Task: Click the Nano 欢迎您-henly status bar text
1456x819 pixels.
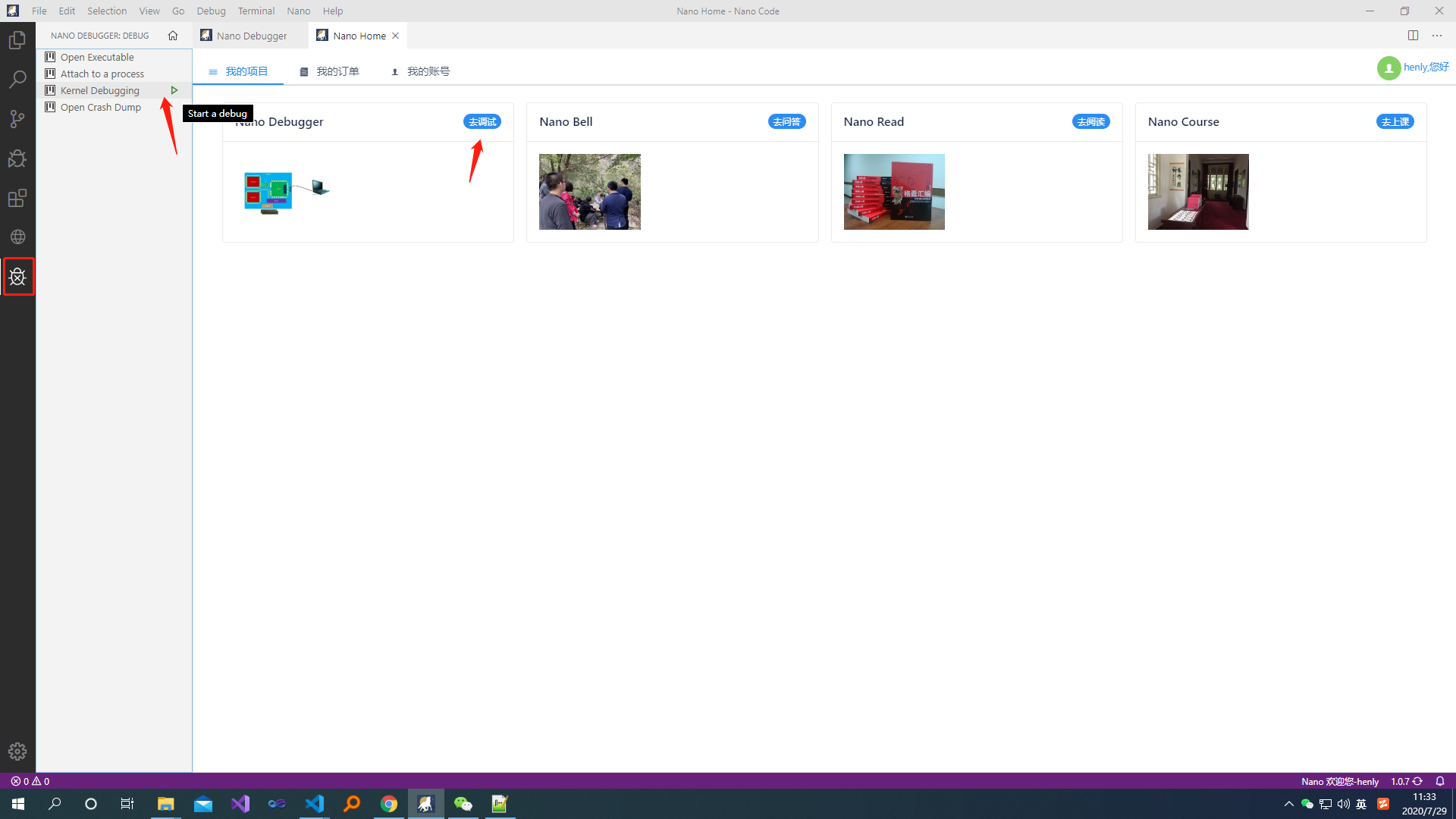Action: point(1340,781)
